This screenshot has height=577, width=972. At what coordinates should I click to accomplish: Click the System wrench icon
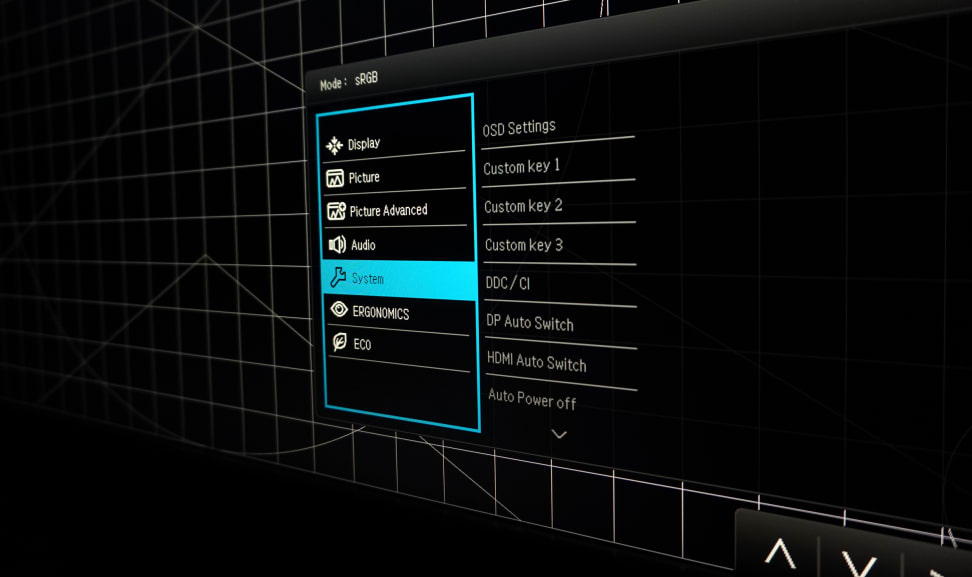coord(338,278)
